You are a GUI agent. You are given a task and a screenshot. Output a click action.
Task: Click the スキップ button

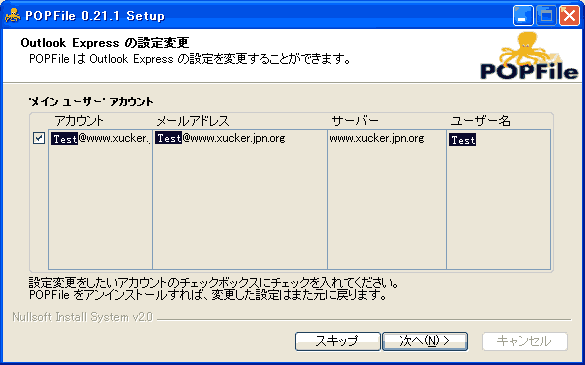coord(337,341)
